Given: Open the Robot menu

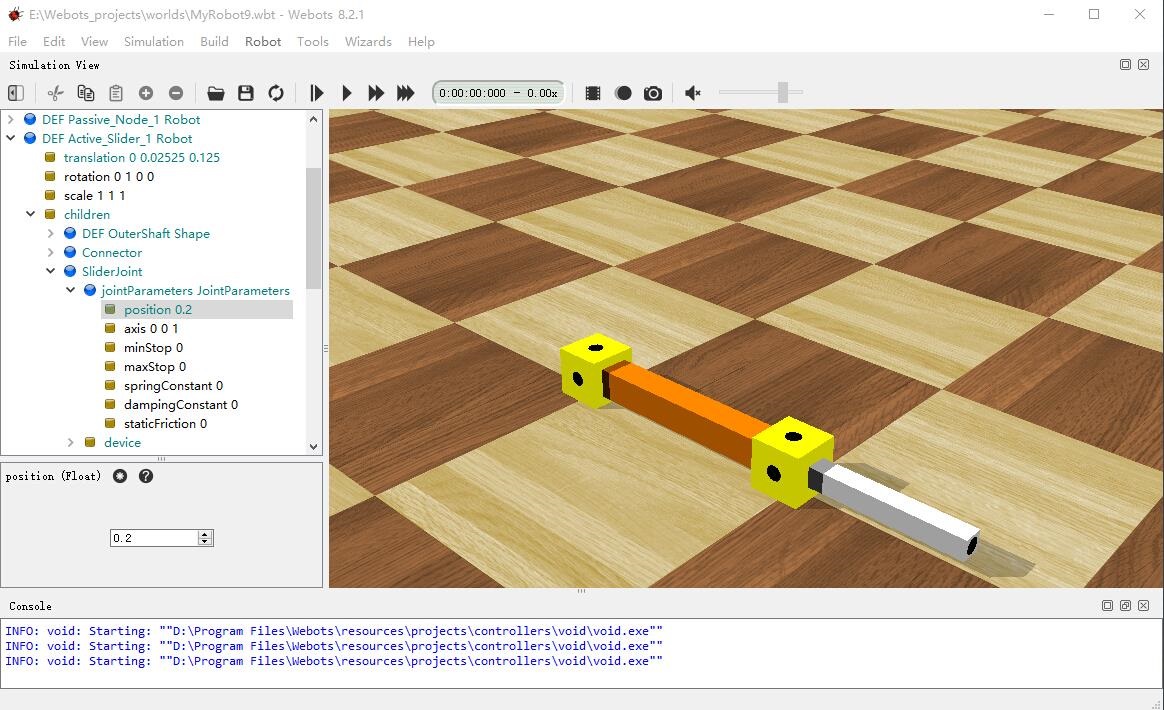Looking at the screenshot, I should [263, 42].
